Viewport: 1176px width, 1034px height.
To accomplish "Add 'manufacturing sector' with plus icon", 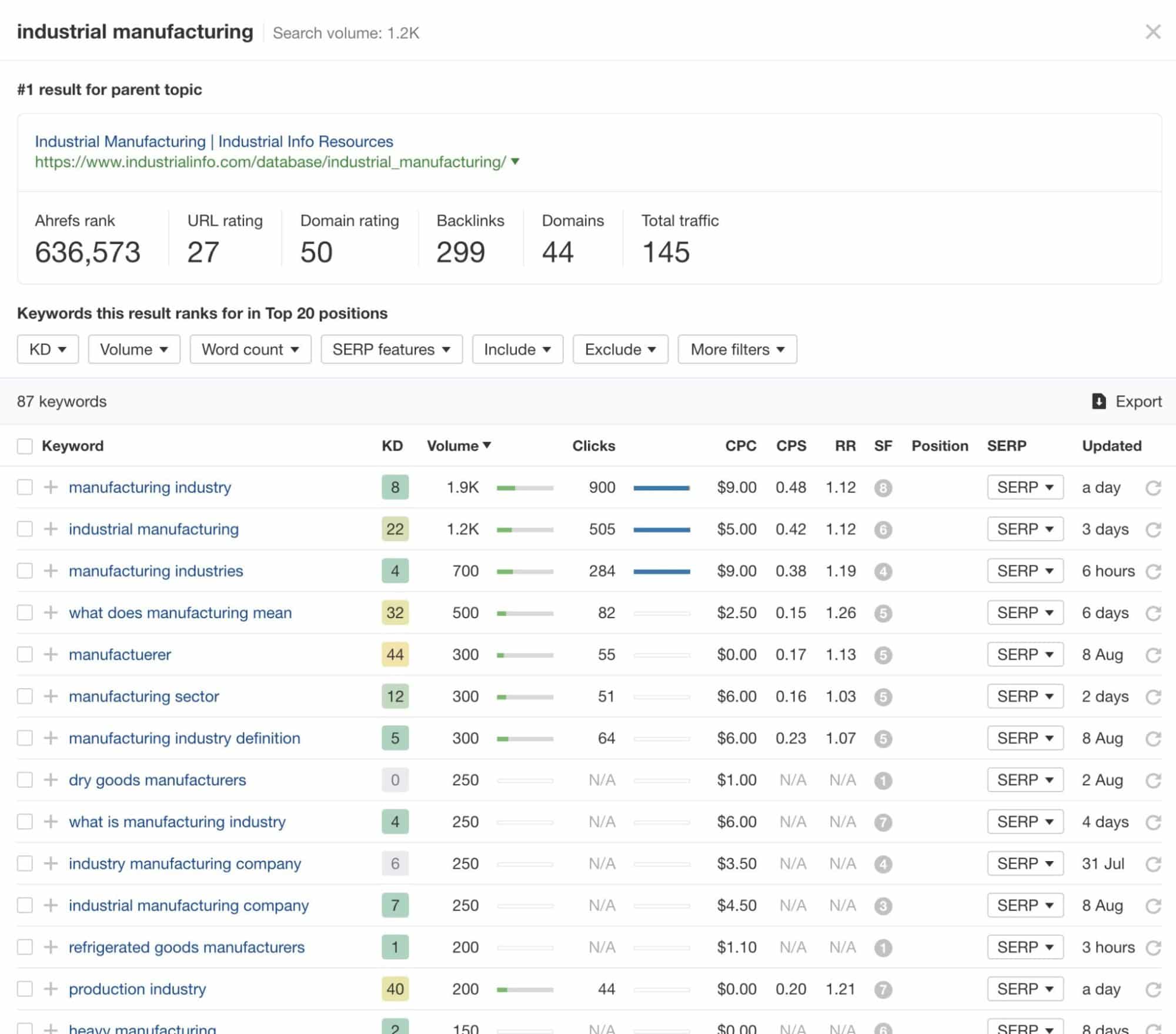I will [x=51, y=696].
